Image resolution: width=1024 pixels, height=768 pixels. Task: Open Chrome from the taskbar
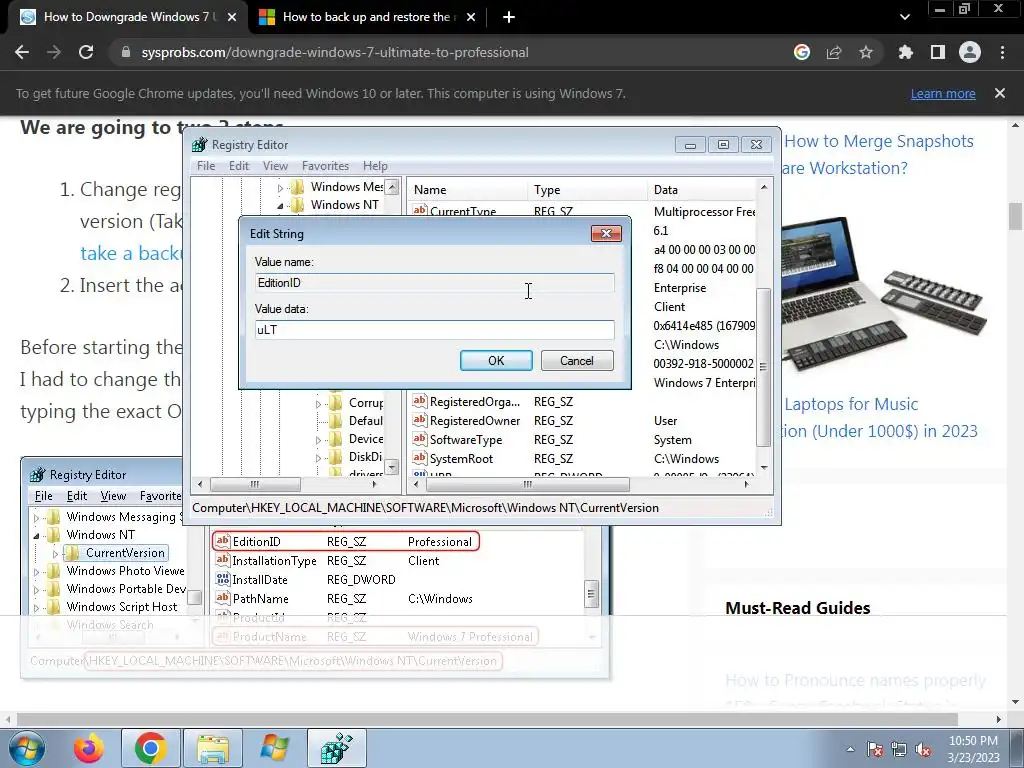click(x=150, y=748)
